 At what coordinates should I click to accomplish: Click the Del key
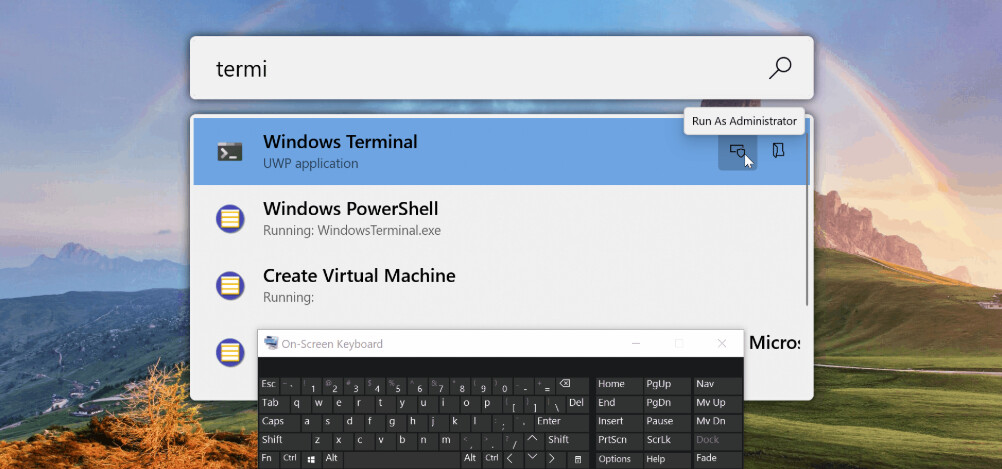[x=578, y=404]
